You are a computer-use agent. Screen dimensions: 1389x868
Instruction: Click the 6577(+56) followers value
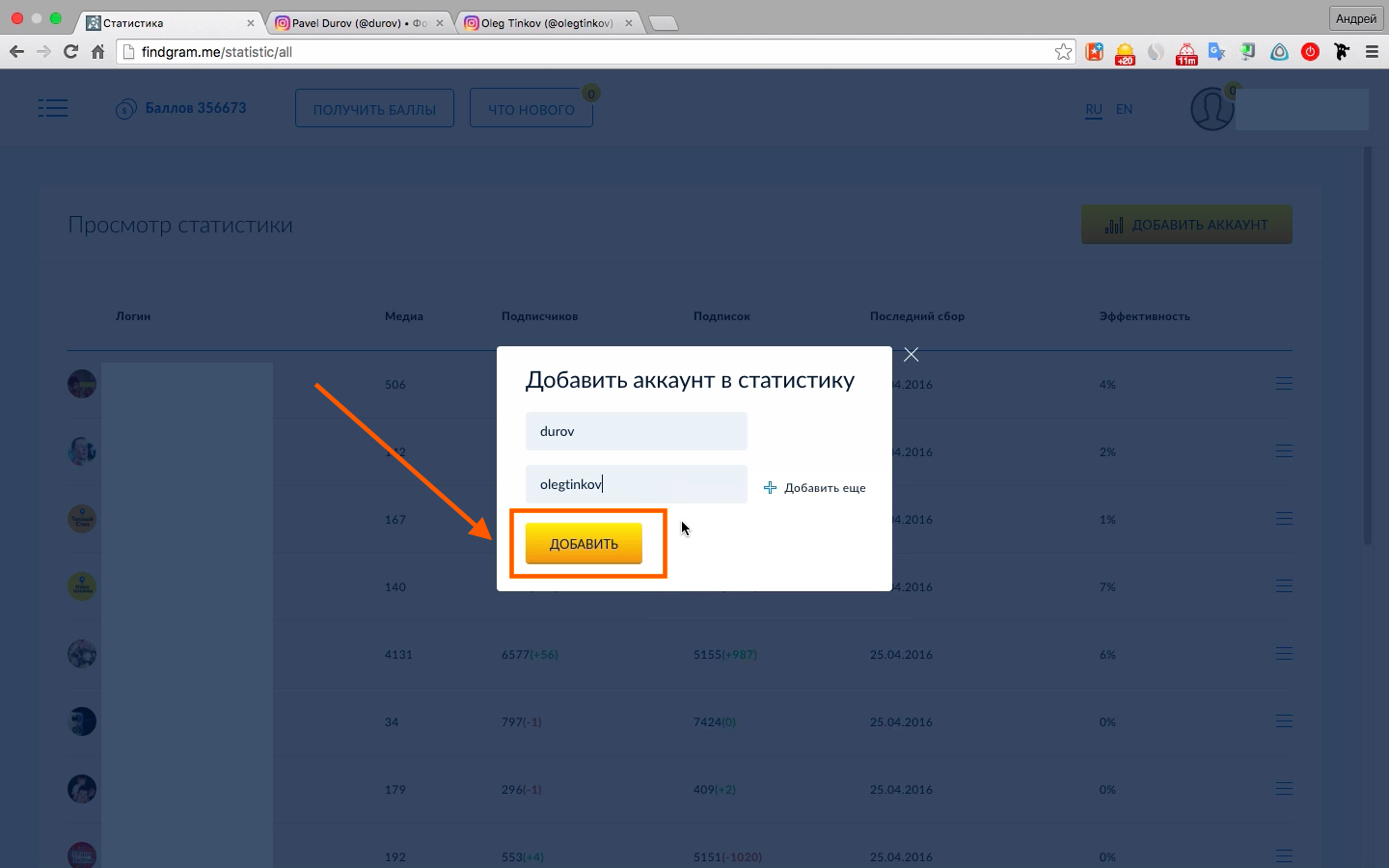pyautogui.click(x=530, y=655)
